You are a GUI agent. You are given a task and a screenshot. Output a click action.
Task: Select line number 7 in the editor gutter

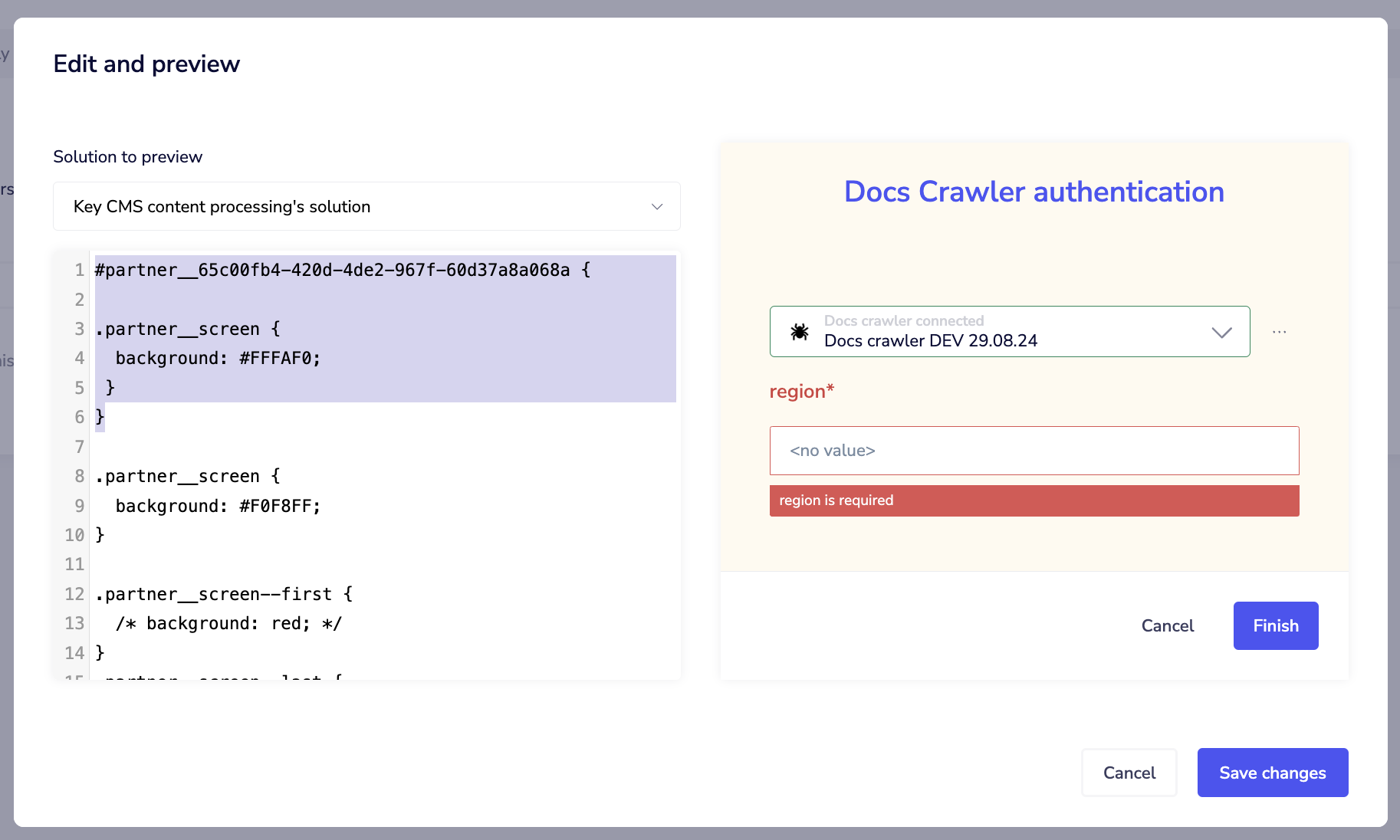(79, 447)
